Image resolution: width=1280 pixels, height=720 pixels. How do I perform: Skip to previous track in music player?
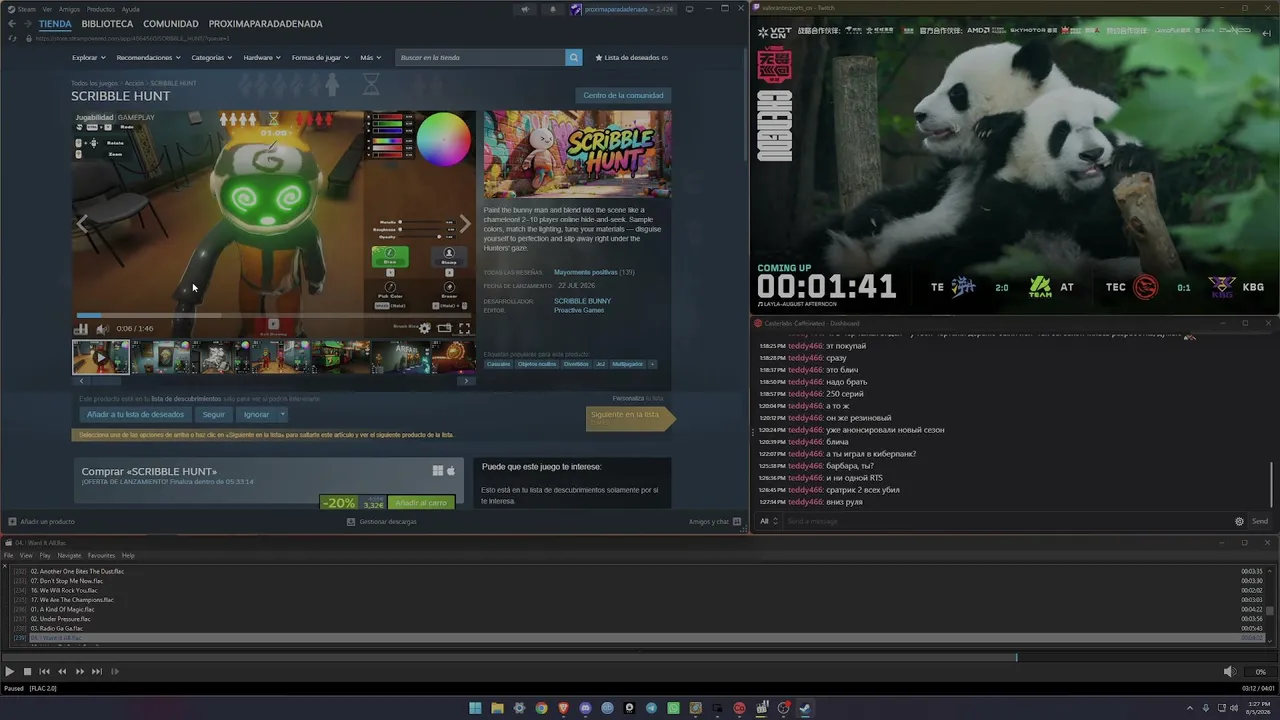click(44, 672)
